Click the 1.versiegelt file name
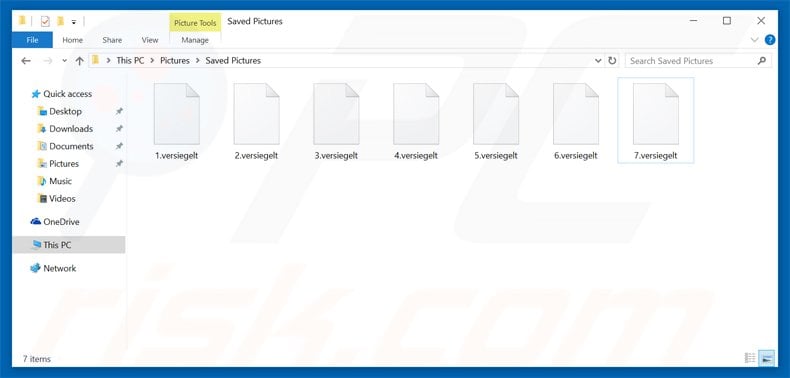Screen dimensions: 790x378 177,156
